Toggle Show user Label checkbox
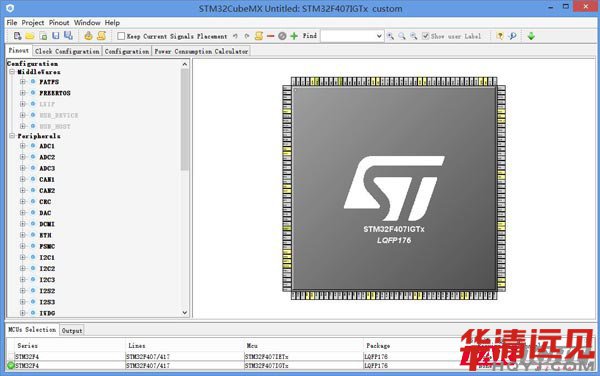 pos(425,36)
